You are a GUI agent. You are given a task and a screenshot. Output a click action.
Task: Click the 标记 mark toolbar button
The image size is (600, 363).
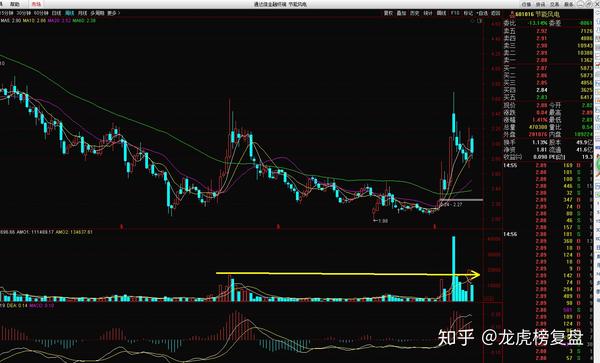pos(468,13)
